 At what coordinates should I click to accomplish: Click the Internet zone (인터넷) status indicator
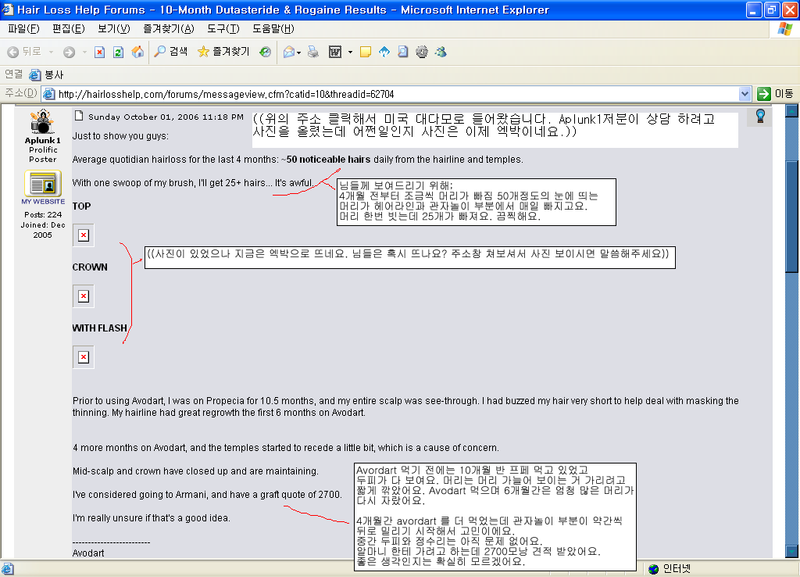(669, 569)
